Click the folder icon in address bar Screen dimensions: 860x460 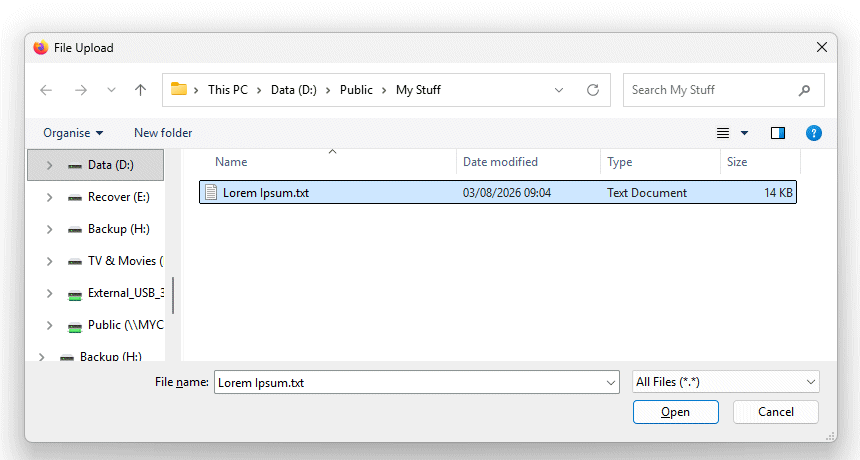pos(179,89)
